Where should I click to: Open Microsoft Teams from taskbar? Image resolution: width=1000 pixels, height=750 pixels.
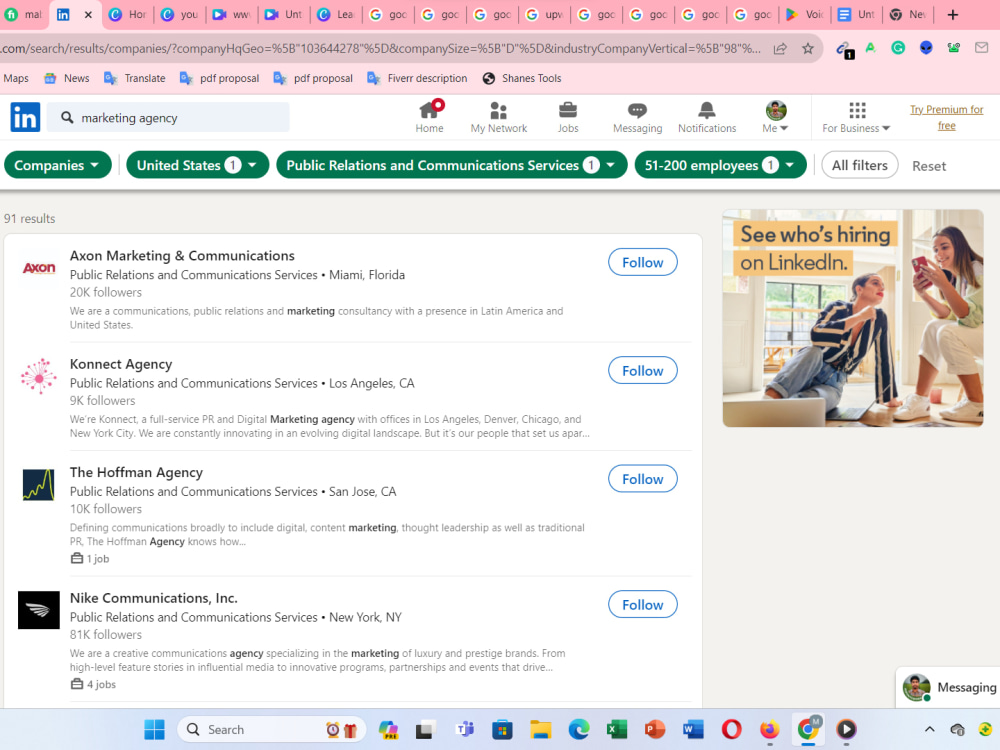coord(464,729)
